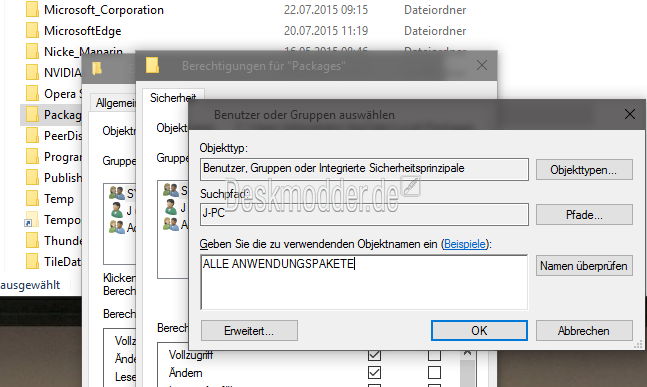Open the Beispiele link

465,244
